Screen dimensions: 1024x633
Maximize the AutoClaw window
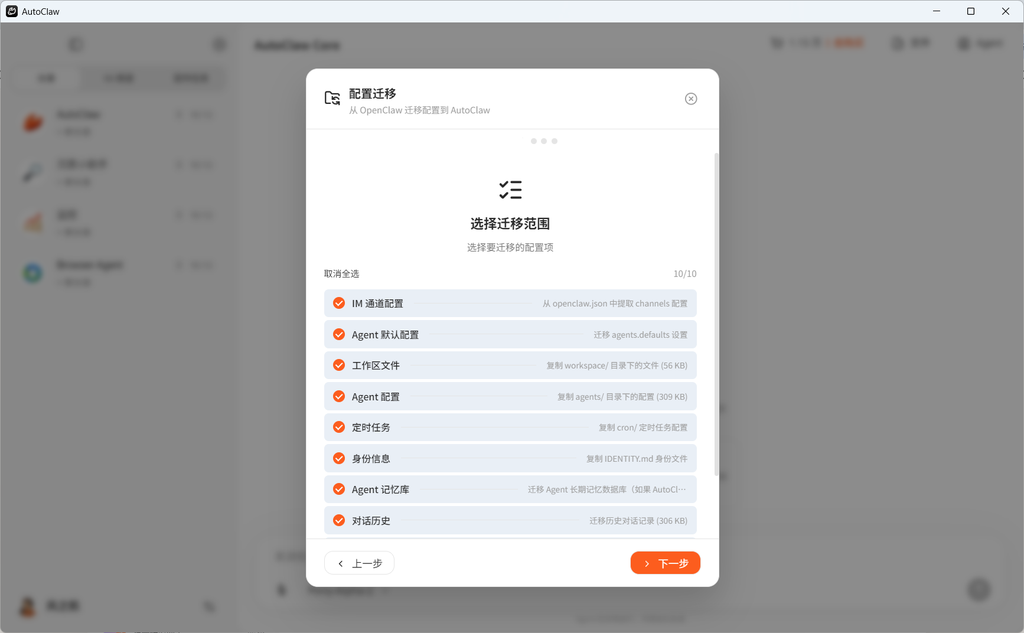[x=970, y=11]
